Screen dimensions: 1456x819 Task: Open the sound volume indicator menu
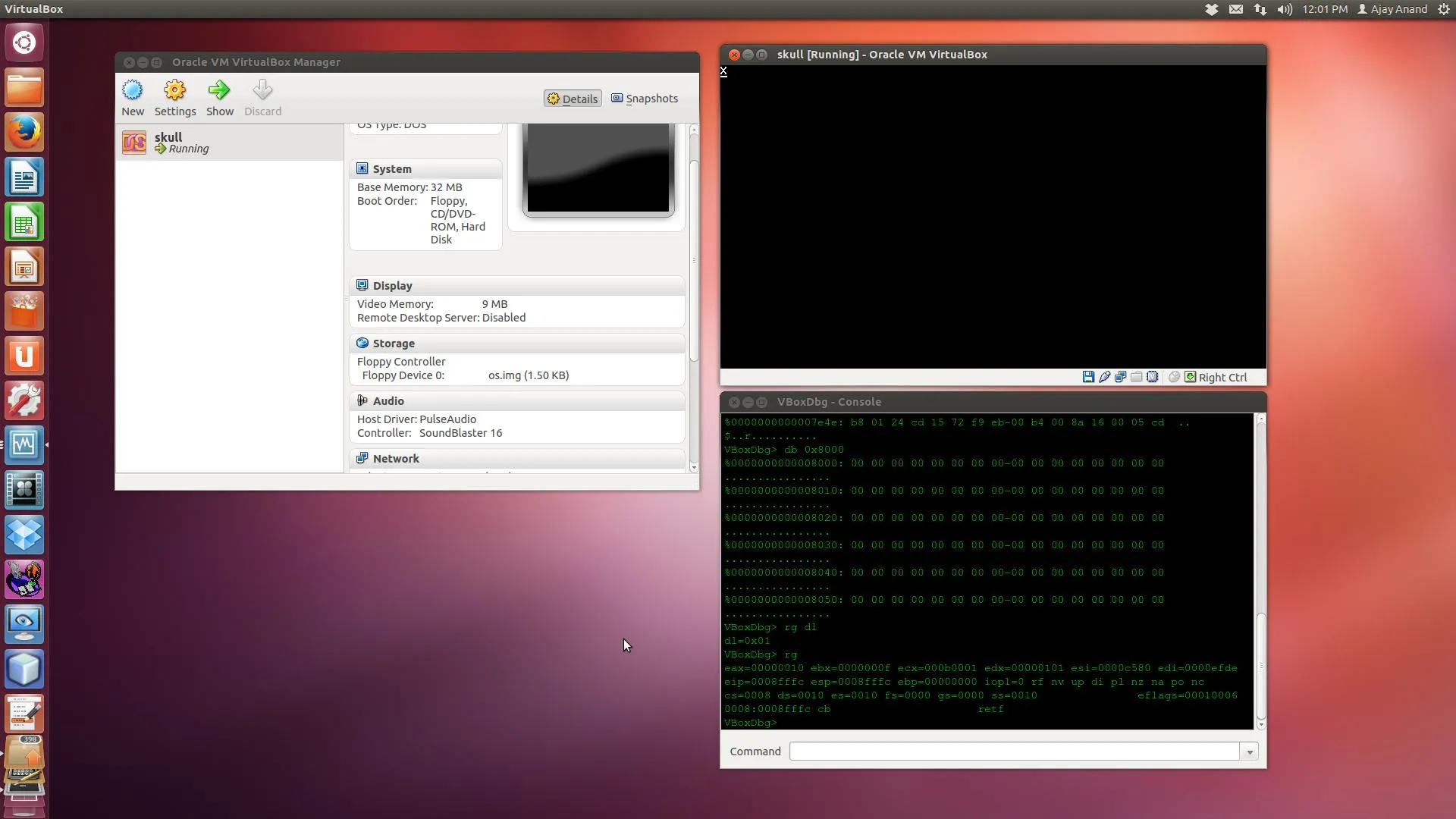click(1284, 9)
